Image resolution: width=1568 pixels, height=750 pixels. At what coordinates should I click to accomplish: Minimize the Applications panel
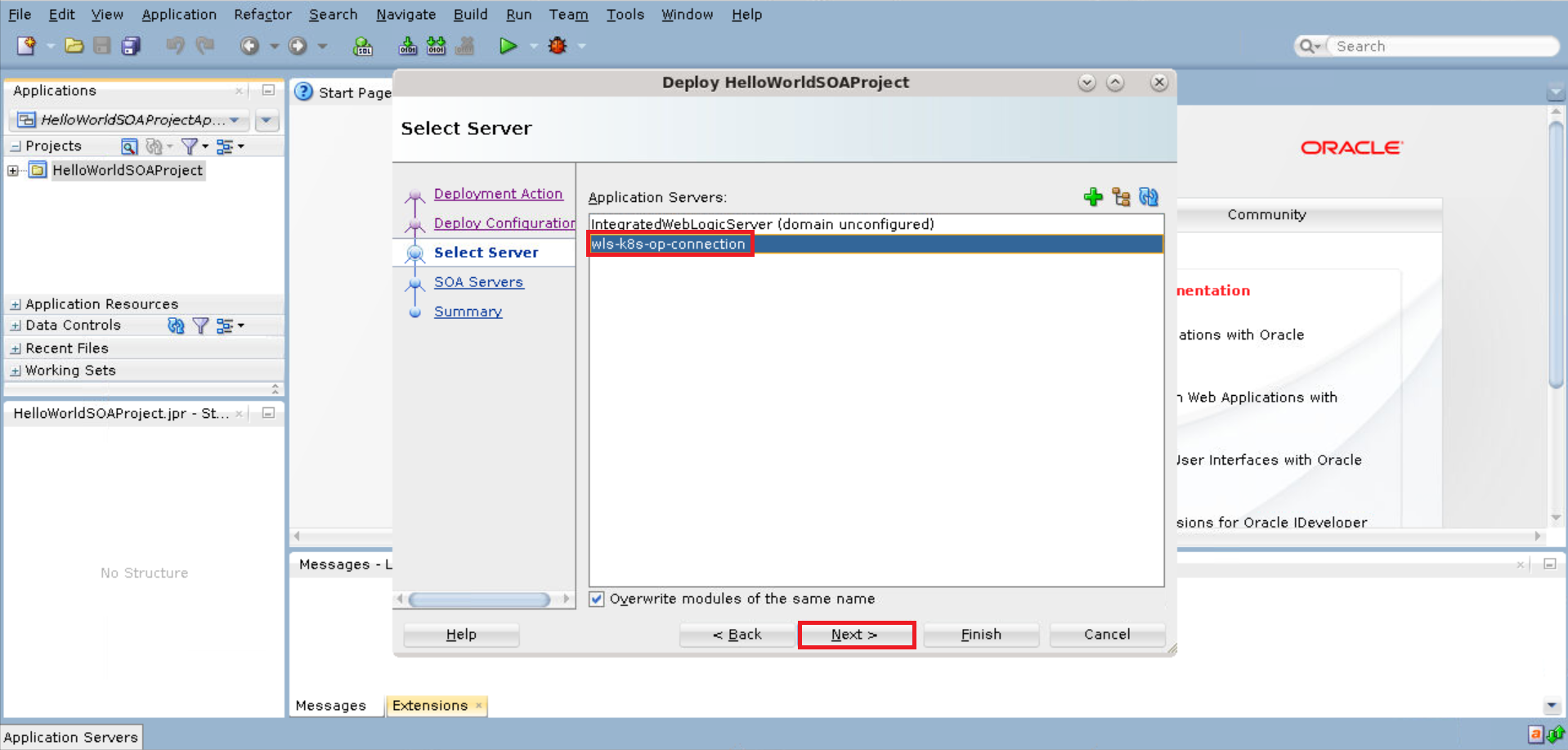pos(268,91)
